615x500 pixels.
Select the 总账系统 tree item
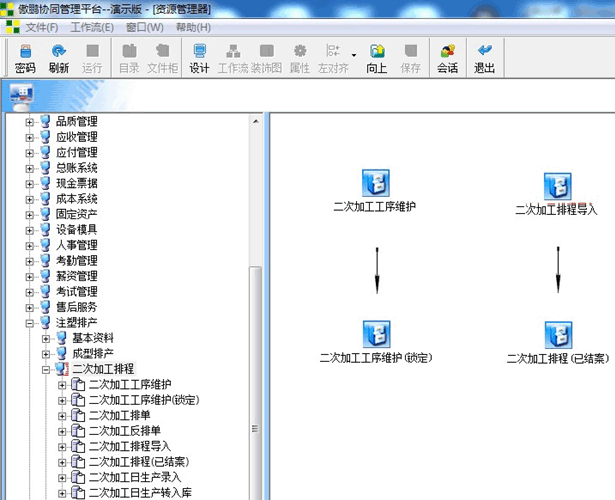76,168
